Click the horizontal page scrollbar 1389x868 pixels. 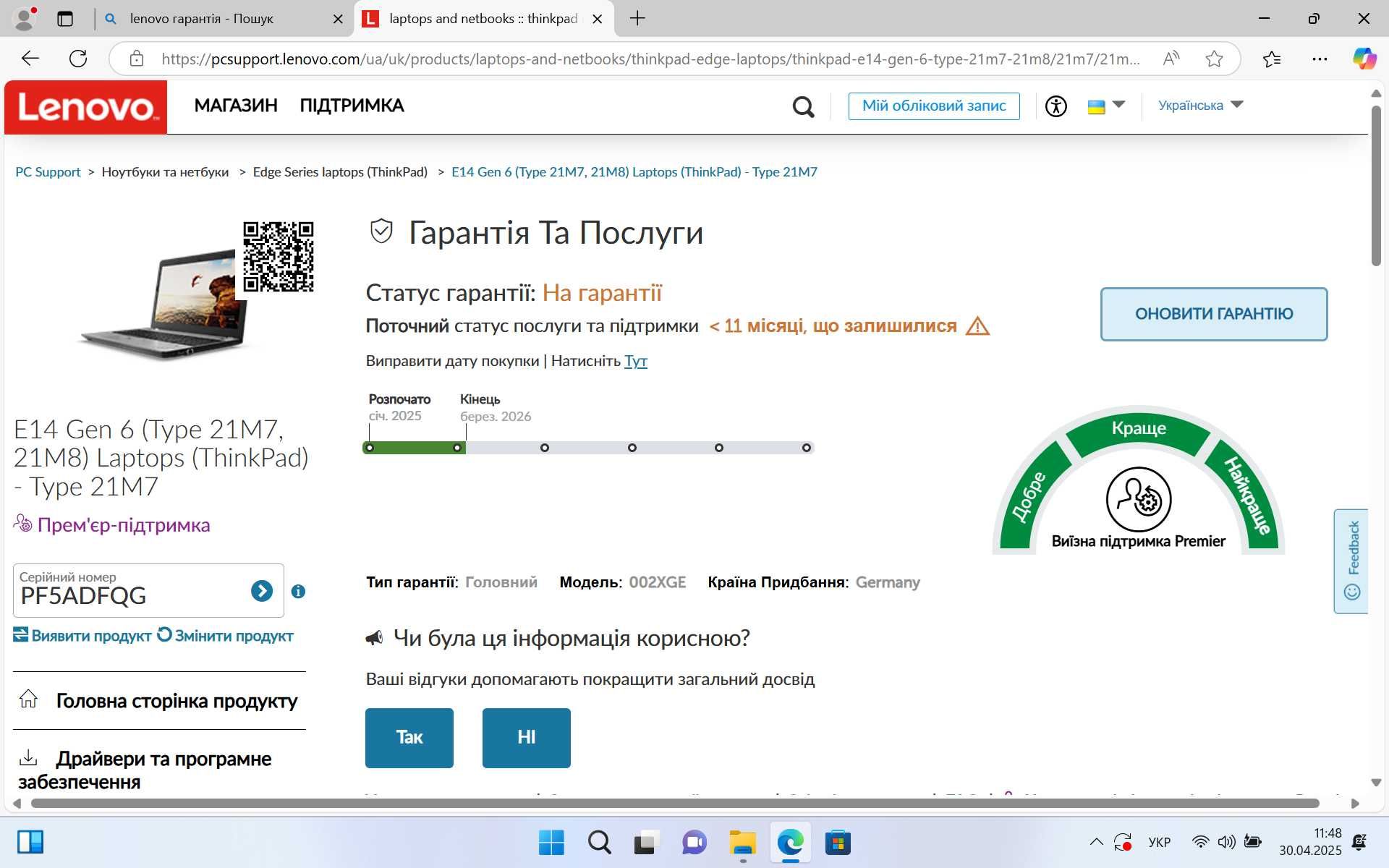click(674, 804)
